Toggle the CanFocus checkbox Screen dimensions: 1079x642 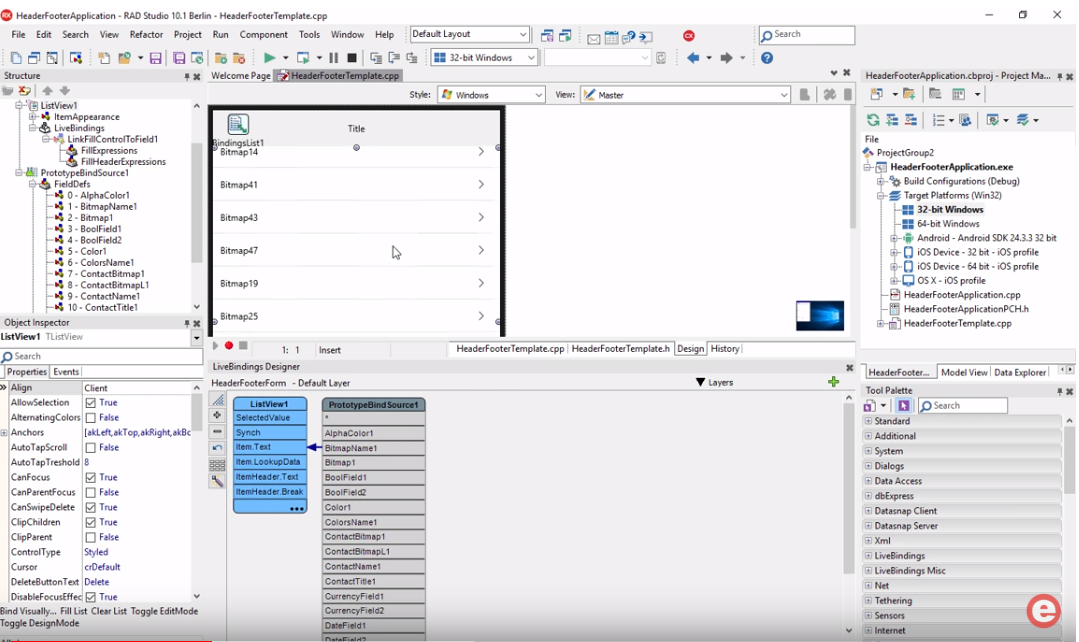[x=90, y=478]
